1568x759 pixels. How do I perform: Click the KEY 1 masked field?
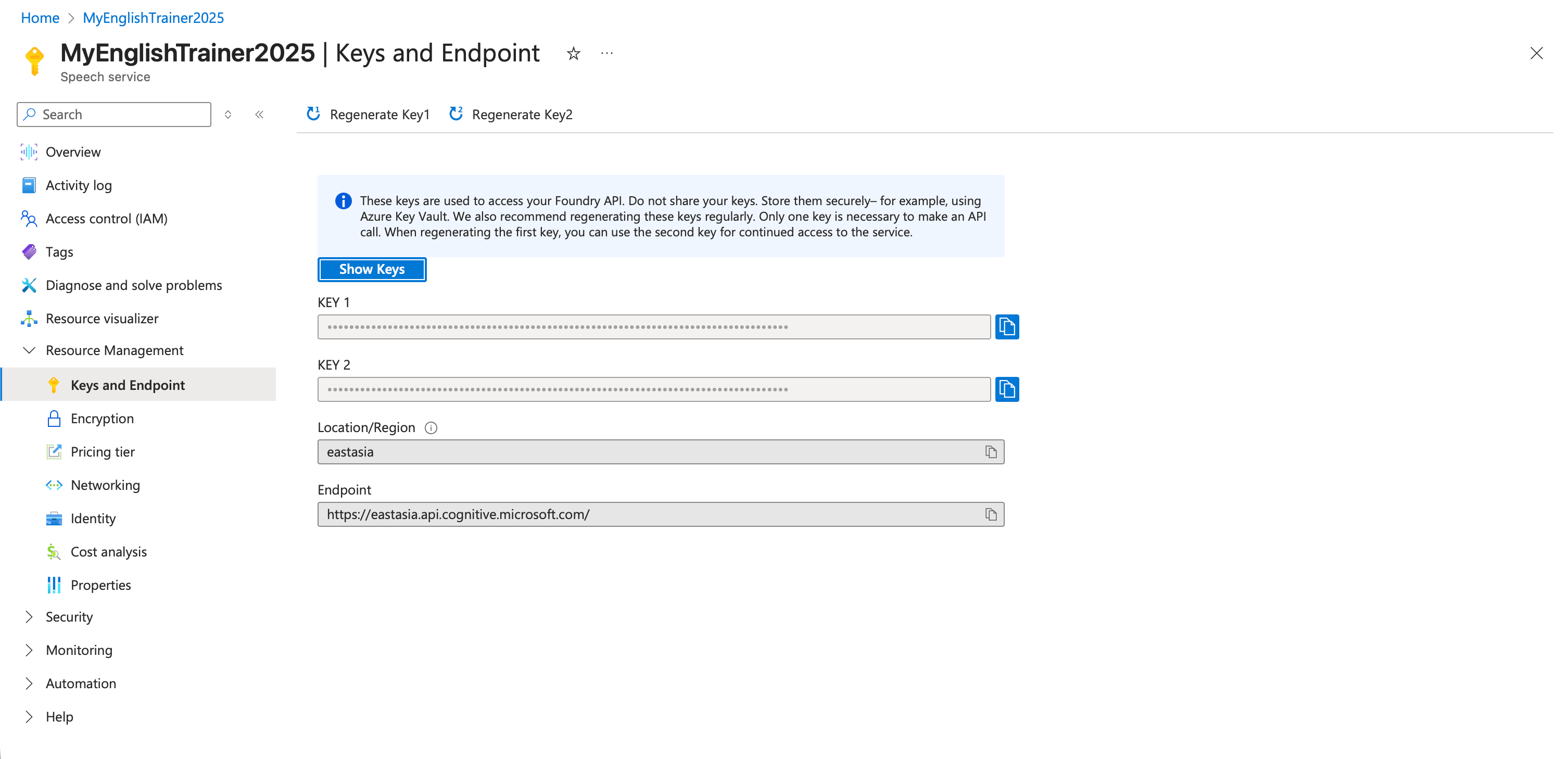click(x=654, y=327)
